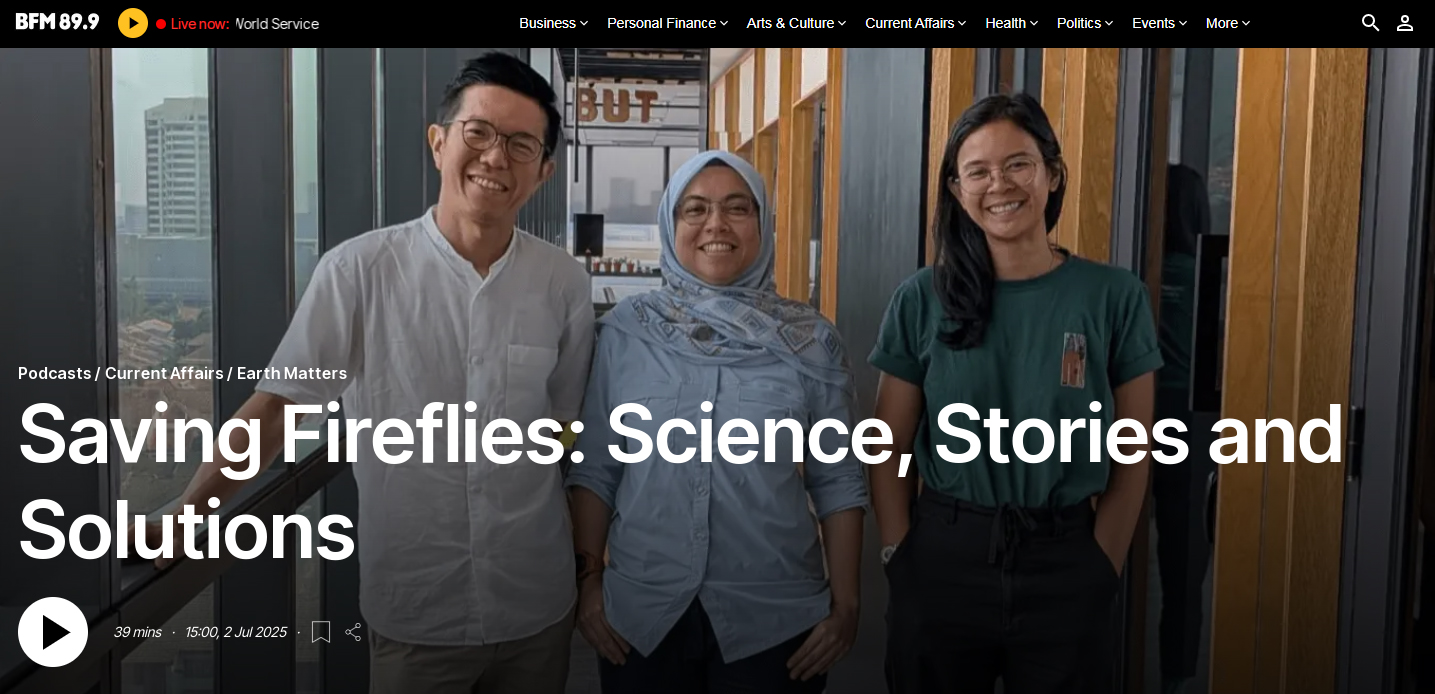Viewport: 1435px width, 694px height.
Task: Open the Arts & Culture menu
Action: coord(797,23)
